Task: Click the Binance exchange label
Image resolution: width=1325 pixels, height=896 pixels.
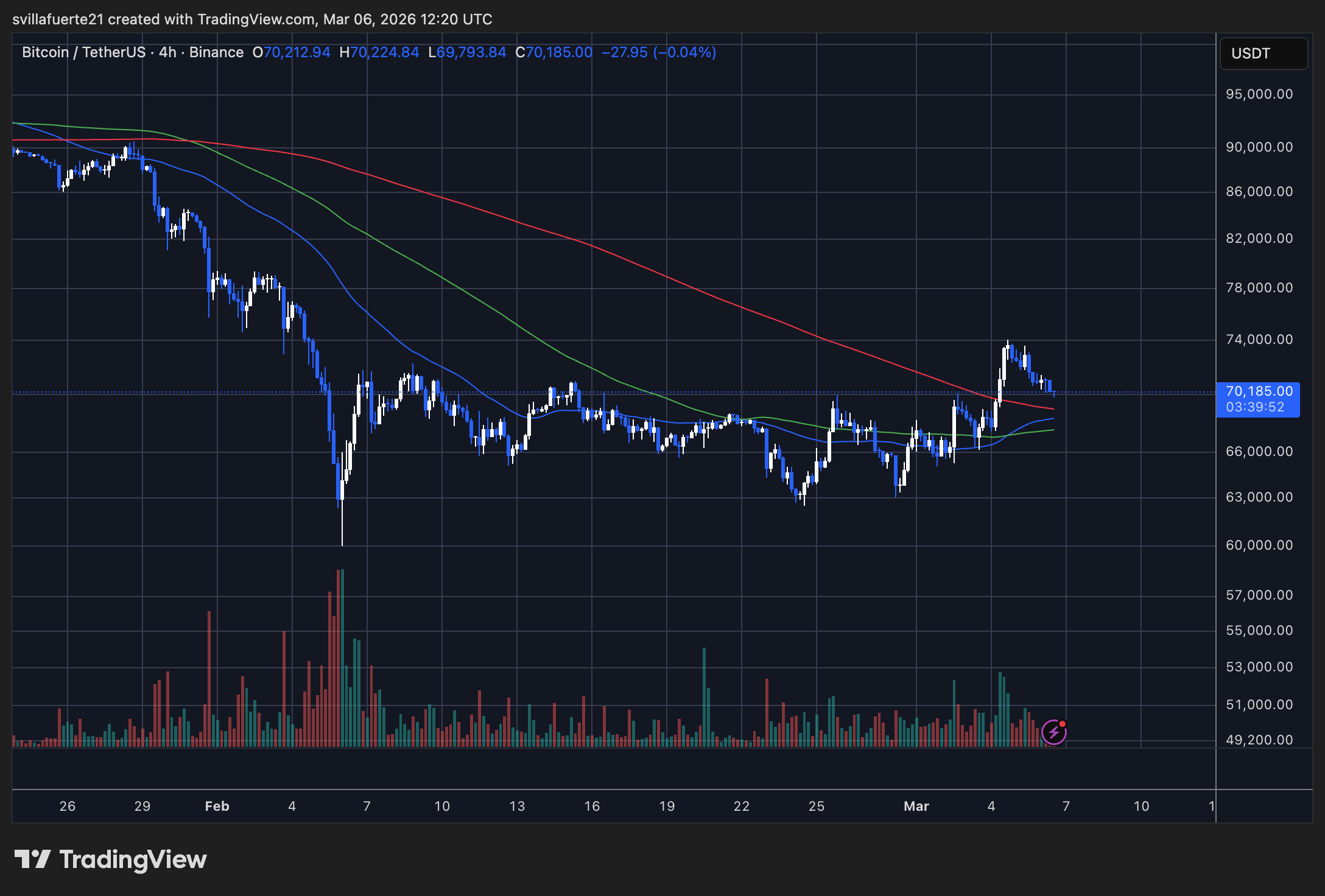Action: 216,52
